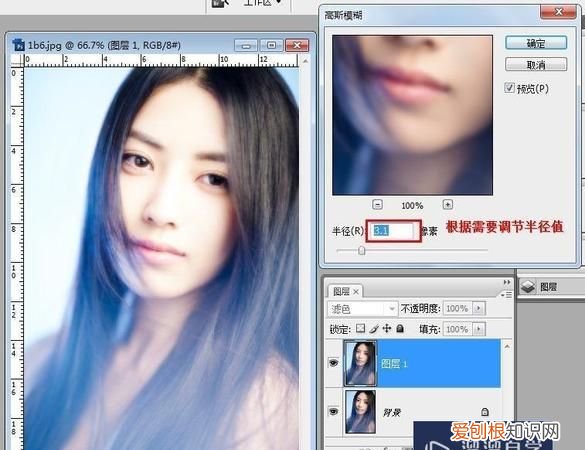585x450 pixels.
Task: Close the 图层 tab using its small x
Action: [x=356, y=292]
